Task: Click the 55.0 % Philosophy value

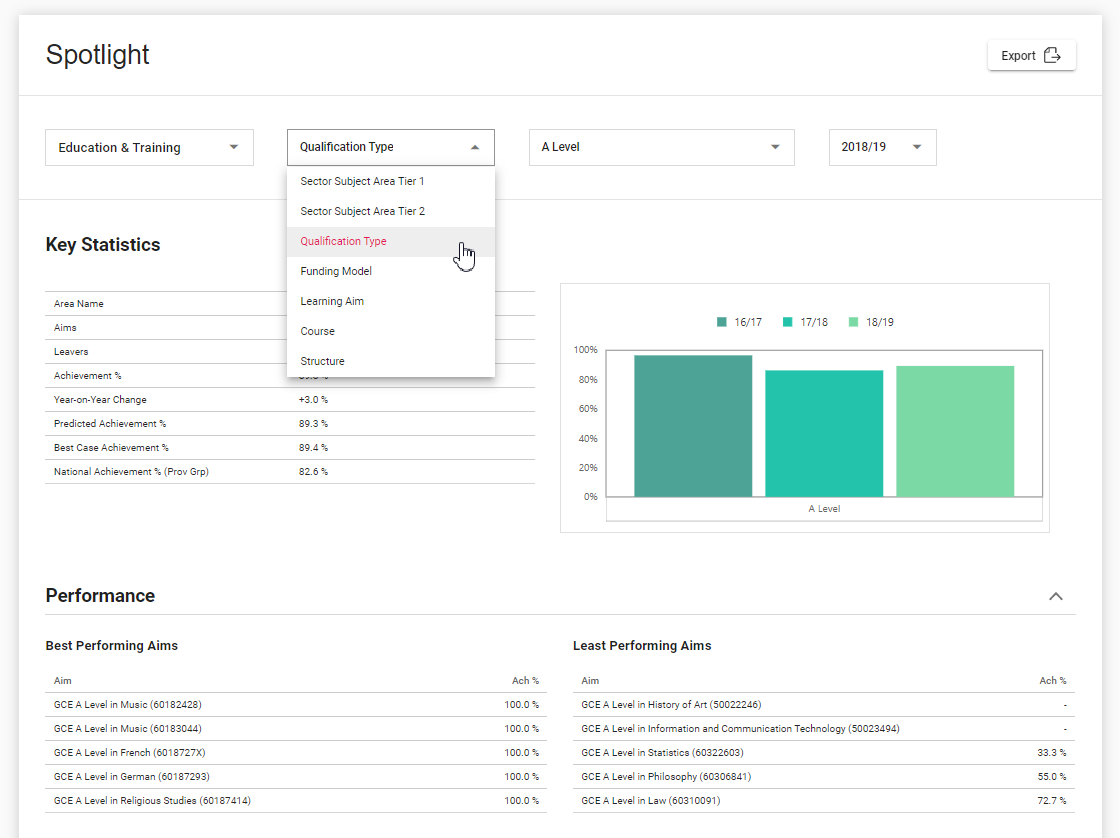Action: 1051,777
